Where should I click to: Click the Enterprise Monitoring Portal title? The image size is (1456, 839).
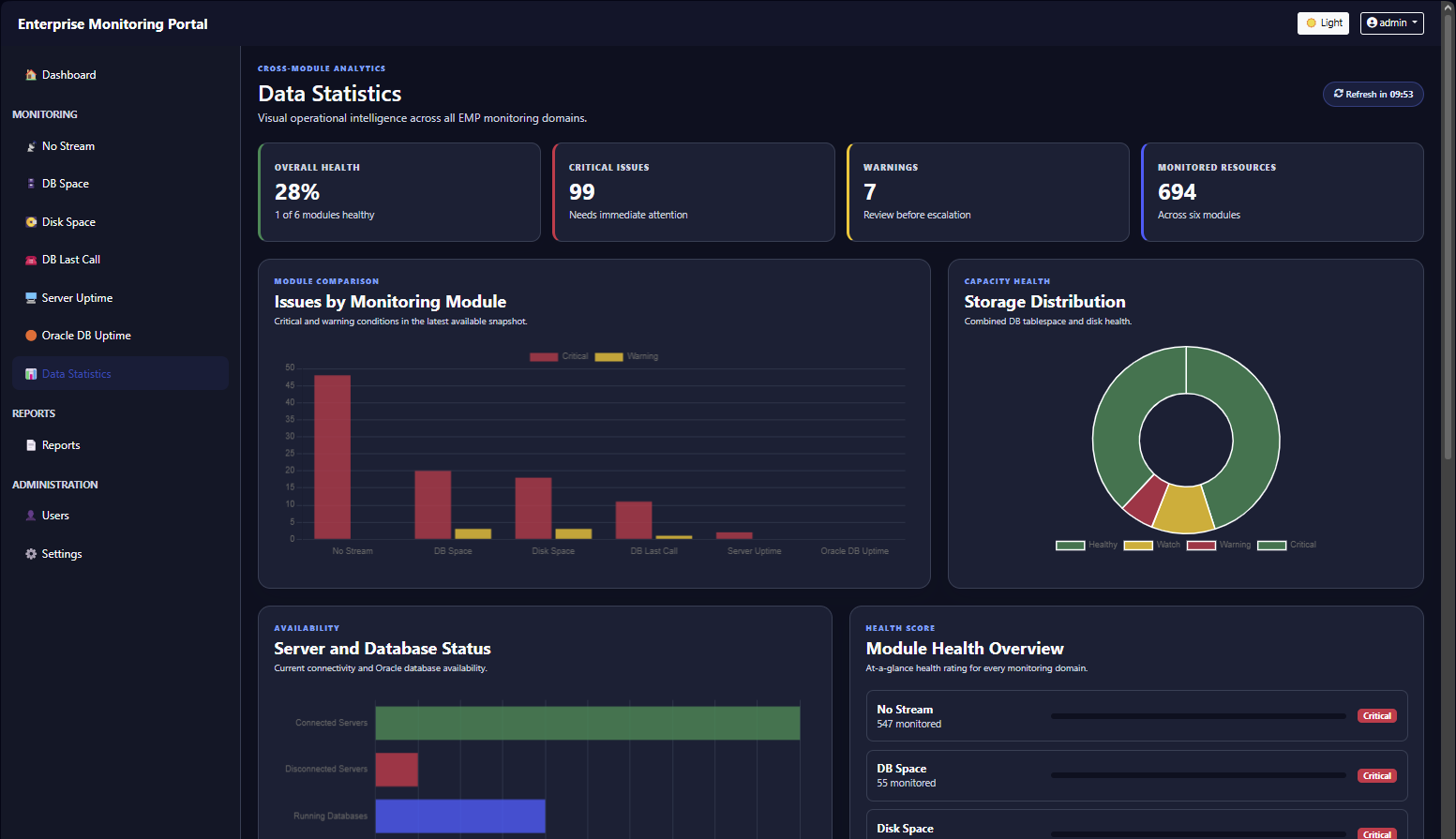tap(113, 24)
